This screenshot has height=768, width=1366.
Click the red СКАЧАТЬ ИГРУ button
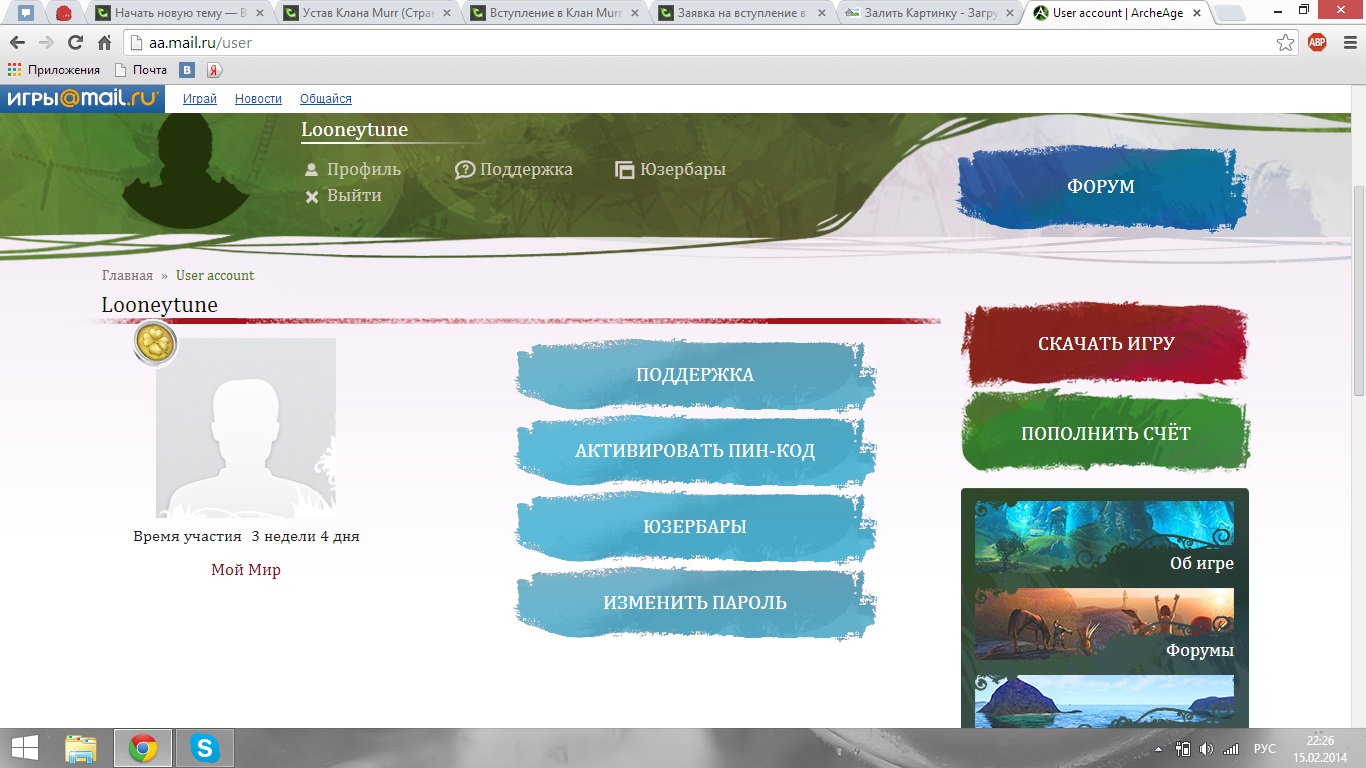[x=1105, y=344]
